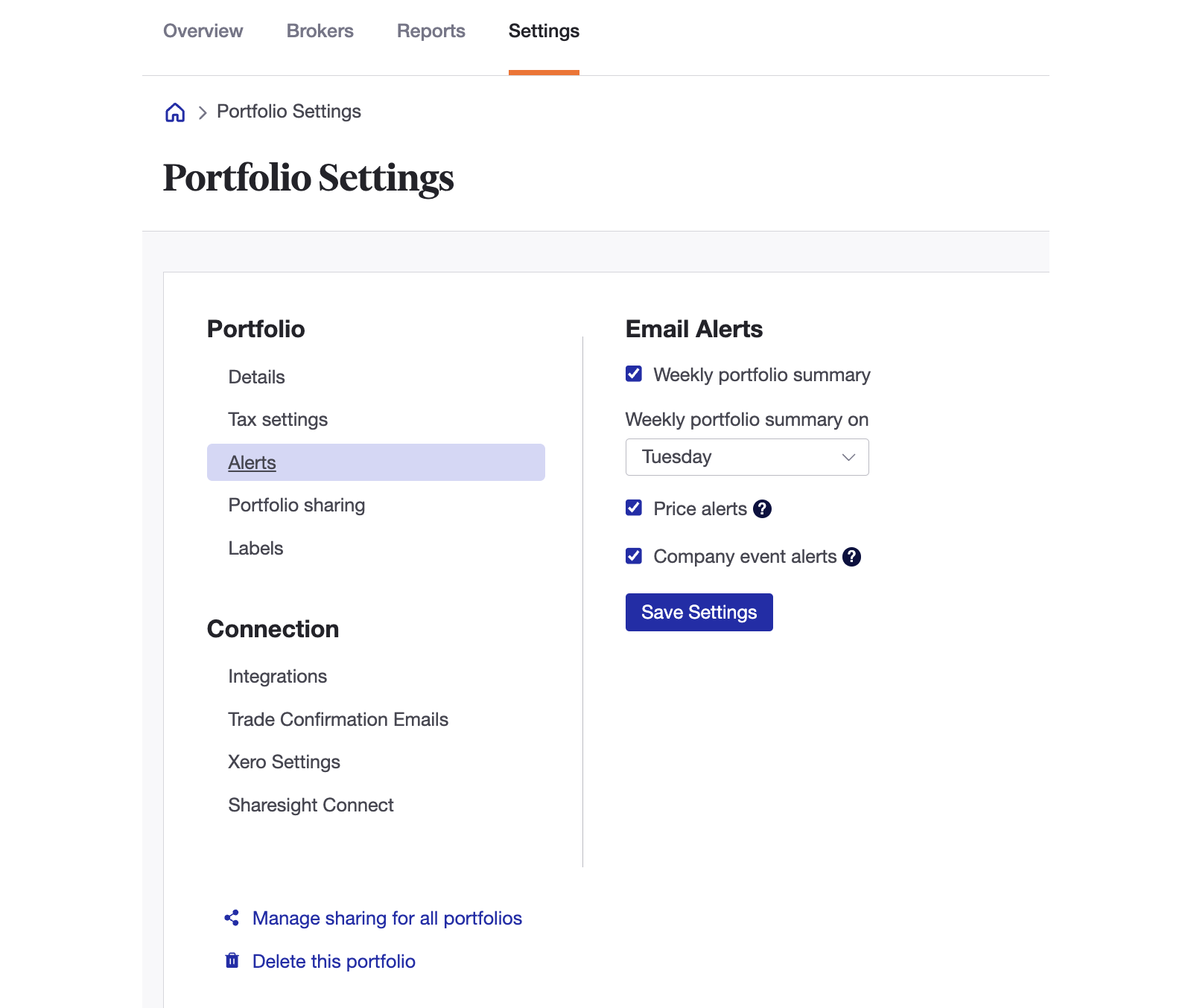
Task: Toggle off Company event alerts
Action: pos(633,556)
